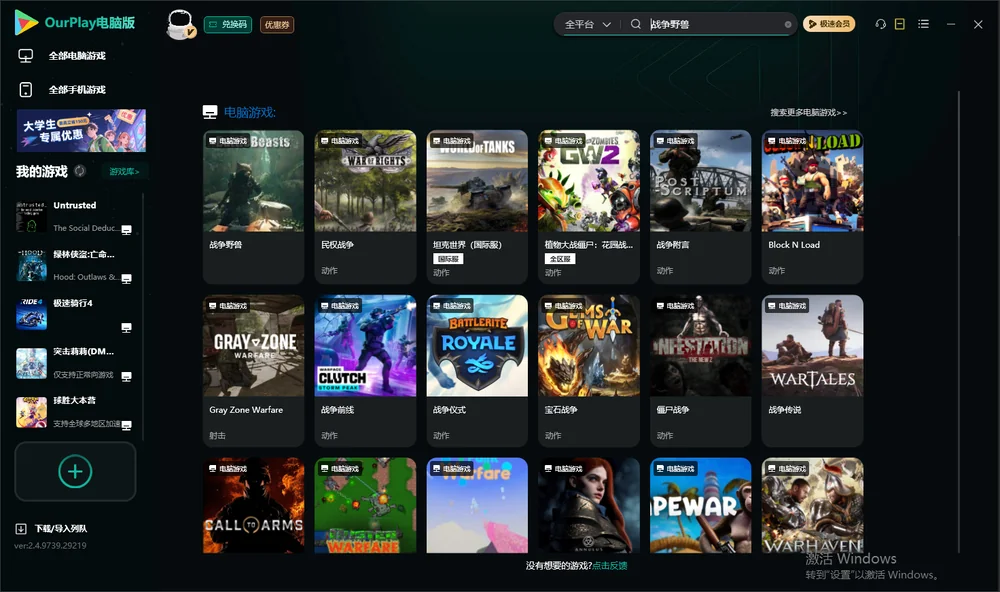The width and height of the screenshot is (1000, 592).
Task: Expand the 全平台 platform dropdown
Action: (x=588, y=24)
